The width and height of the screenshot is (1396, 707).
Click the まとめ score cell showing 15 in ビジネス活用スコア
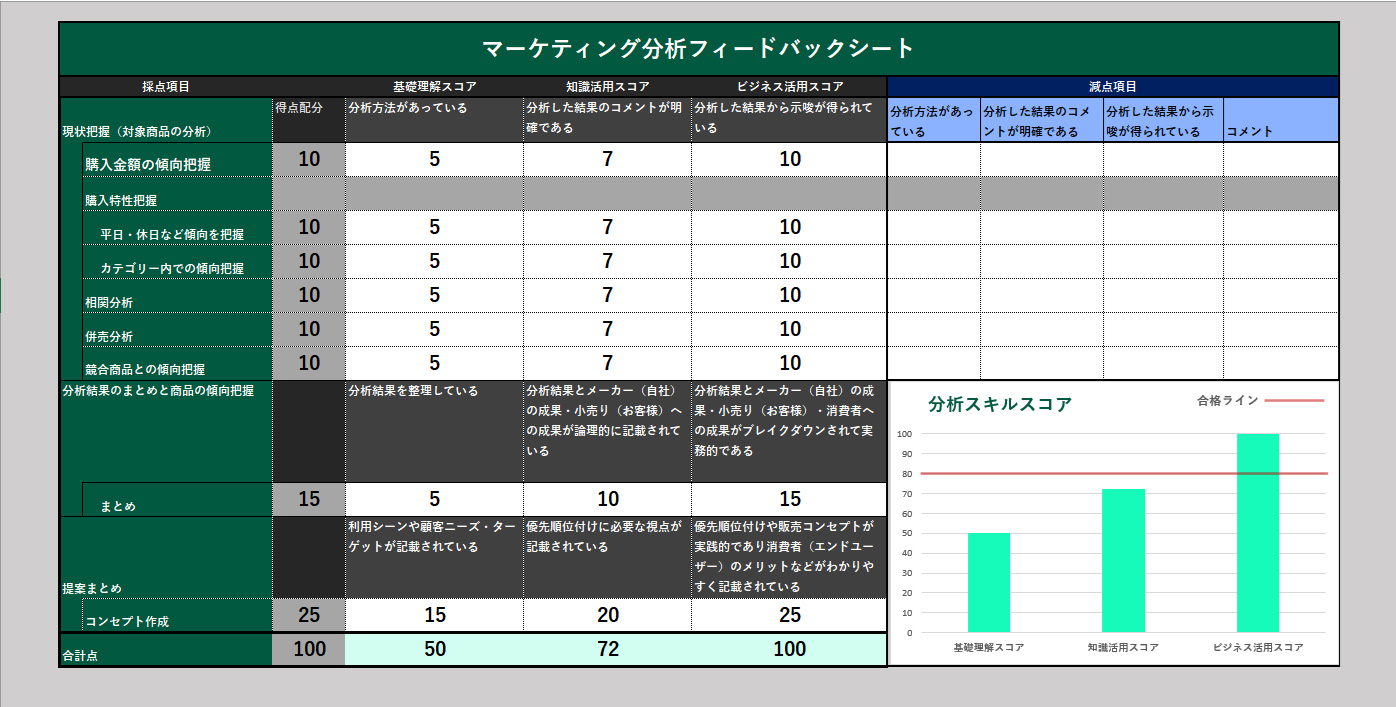(x=789, y=499)
